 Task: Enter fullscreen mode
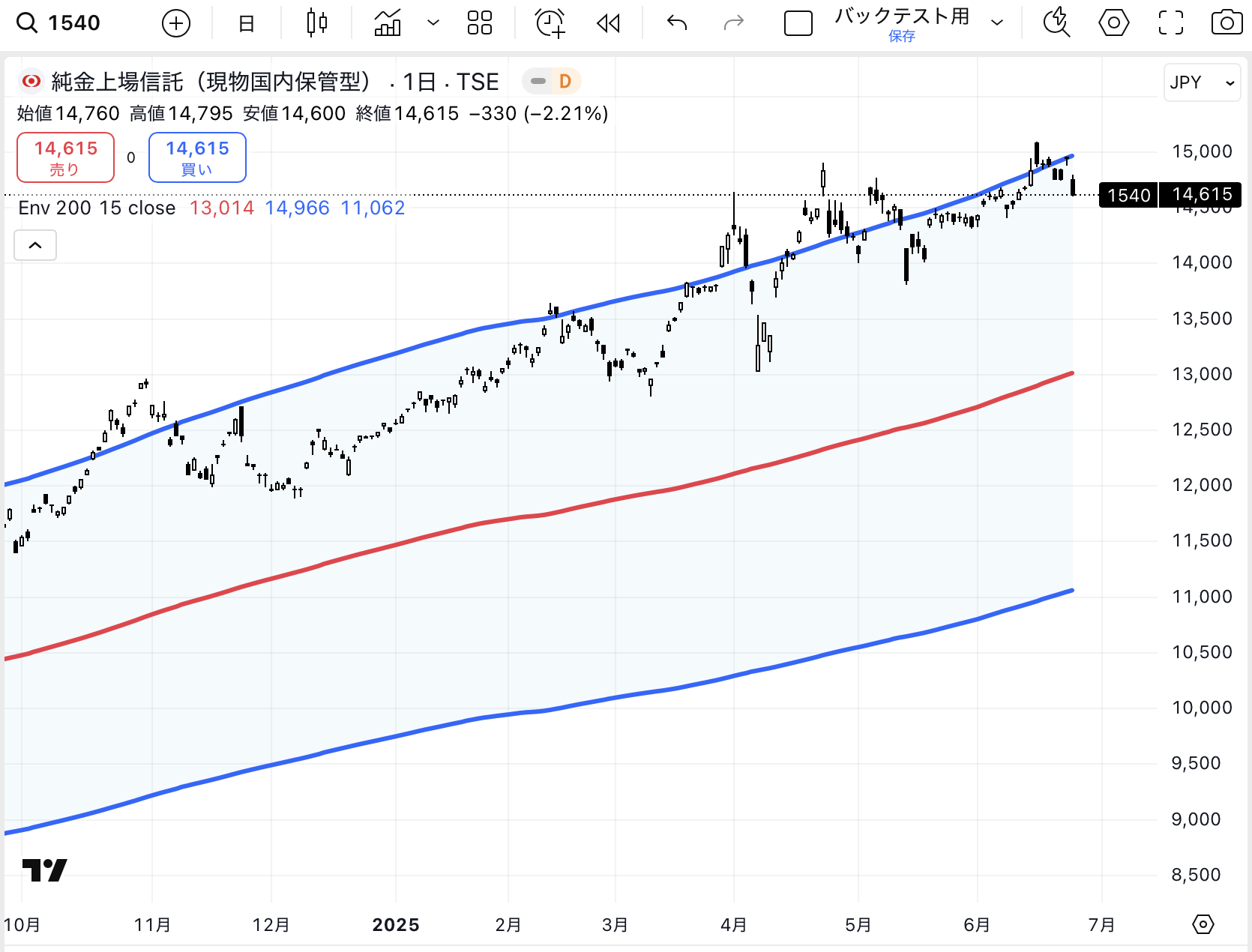tap(1170, 23)
